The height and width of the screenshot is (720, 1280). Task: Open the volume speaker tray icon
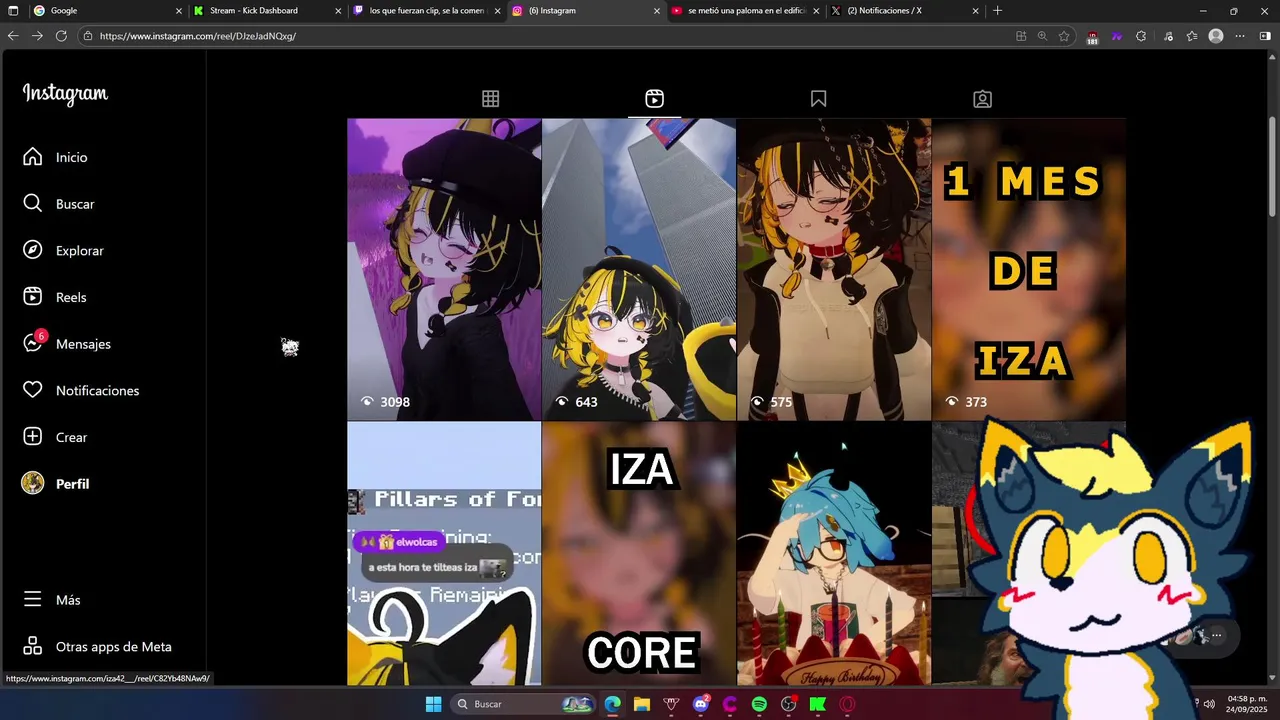[x=1210, y=704]
